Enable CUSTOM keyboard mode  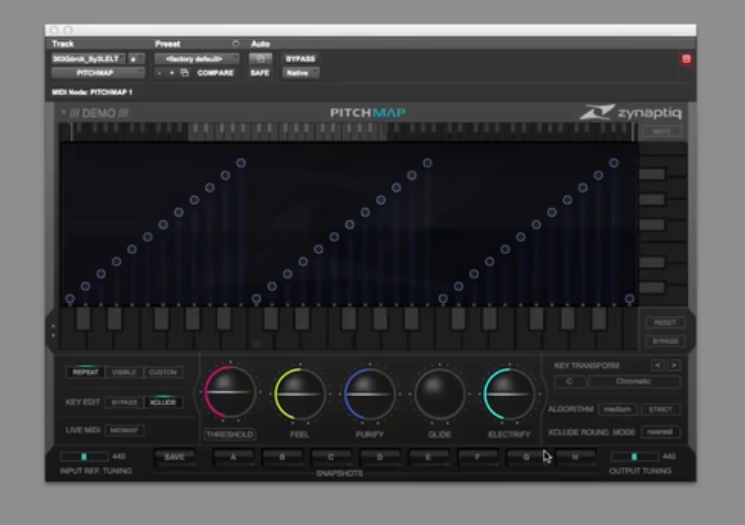(162, 372)
